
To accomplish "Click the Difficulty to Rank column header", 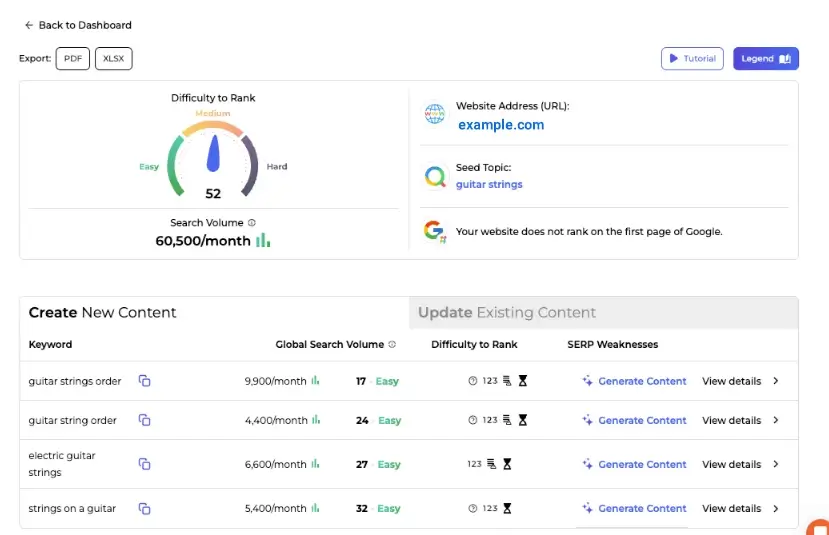I will (474, 345).
